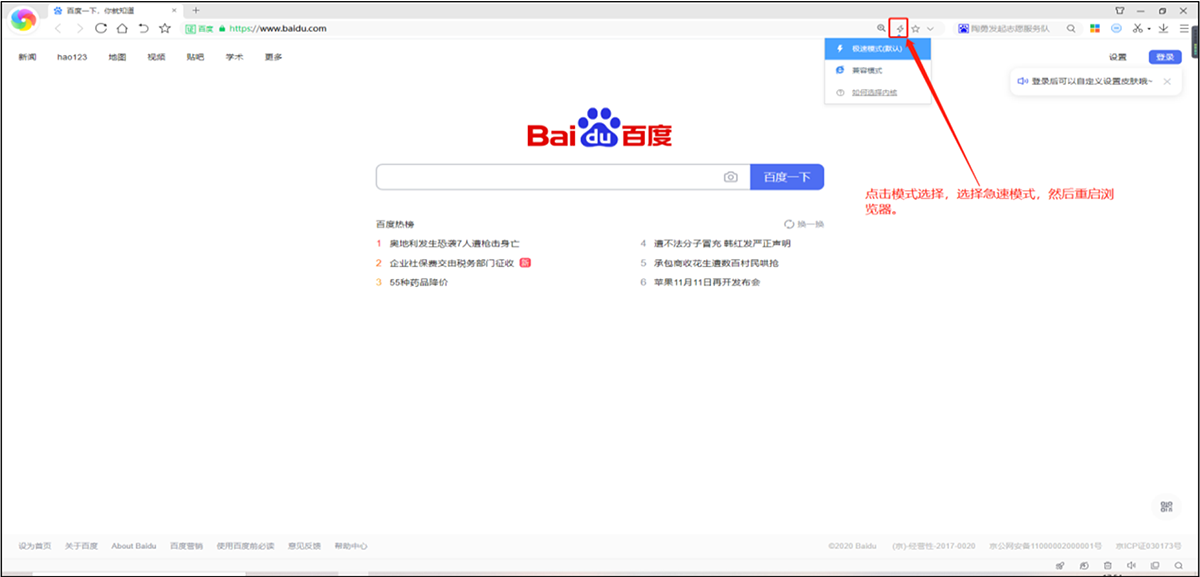Click the magnifier zoom status bar icon
This screenshot has width=1200, height=577.
pyautogui.click(x=1178, y=567)
